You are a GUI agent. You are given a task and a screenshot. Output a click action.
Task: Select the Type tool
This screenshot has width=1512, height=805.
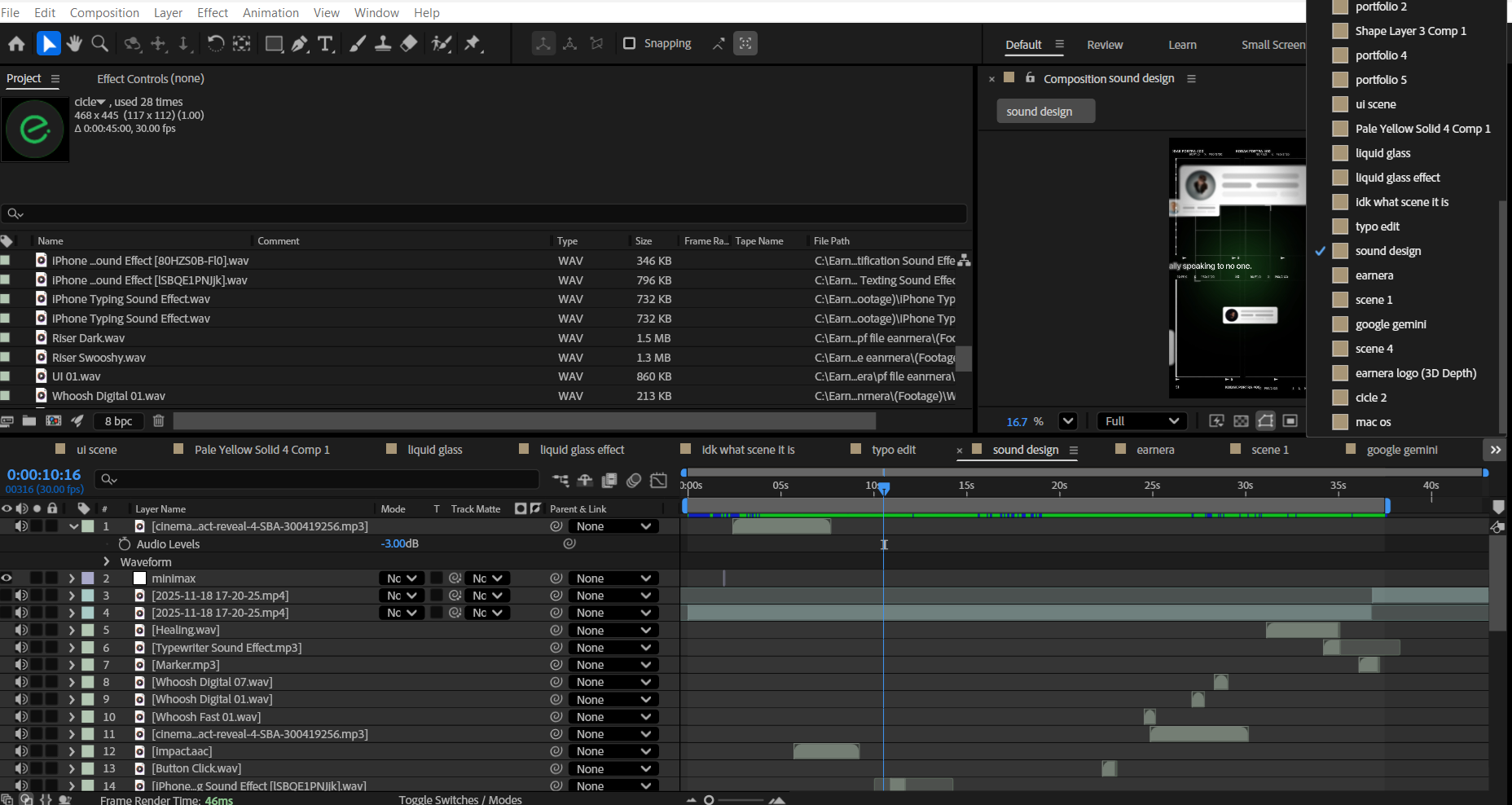325,44
